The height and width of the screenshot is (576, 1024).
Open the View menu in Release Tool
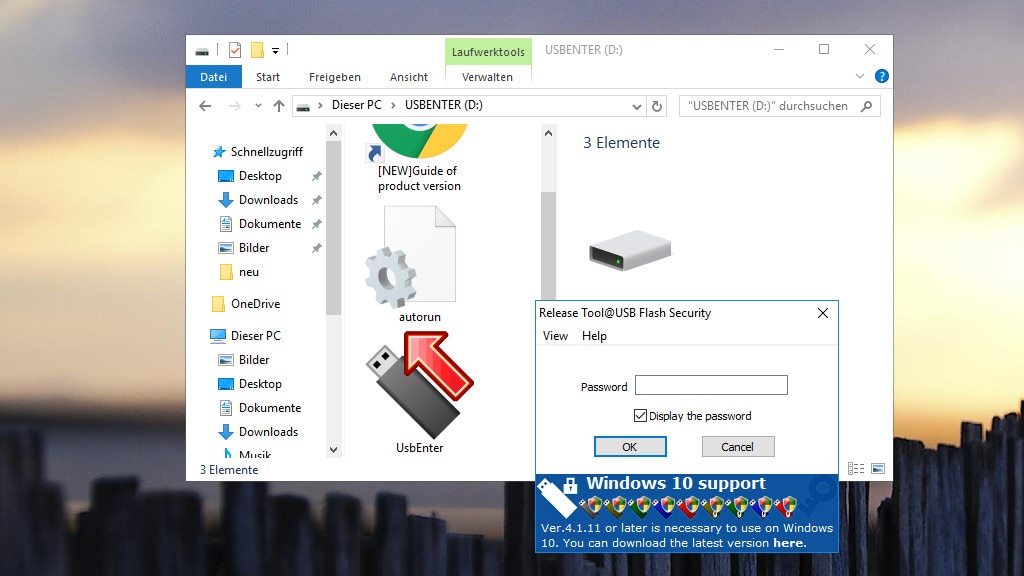click(555, 336)
